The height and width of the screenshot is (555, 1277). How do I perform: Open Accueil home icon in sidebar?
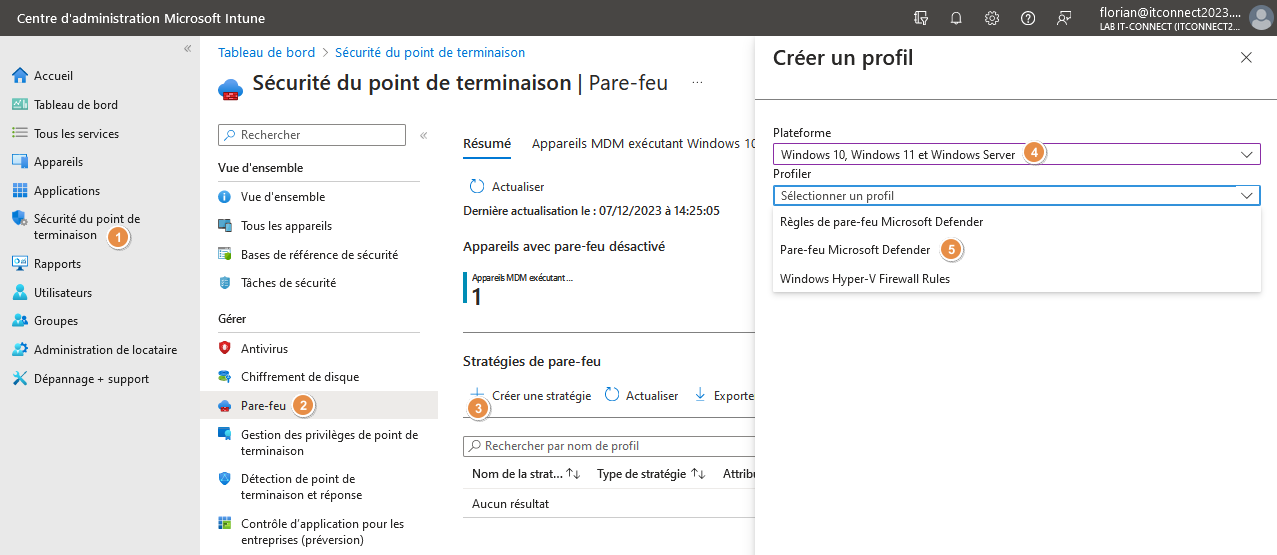[20, 76]
